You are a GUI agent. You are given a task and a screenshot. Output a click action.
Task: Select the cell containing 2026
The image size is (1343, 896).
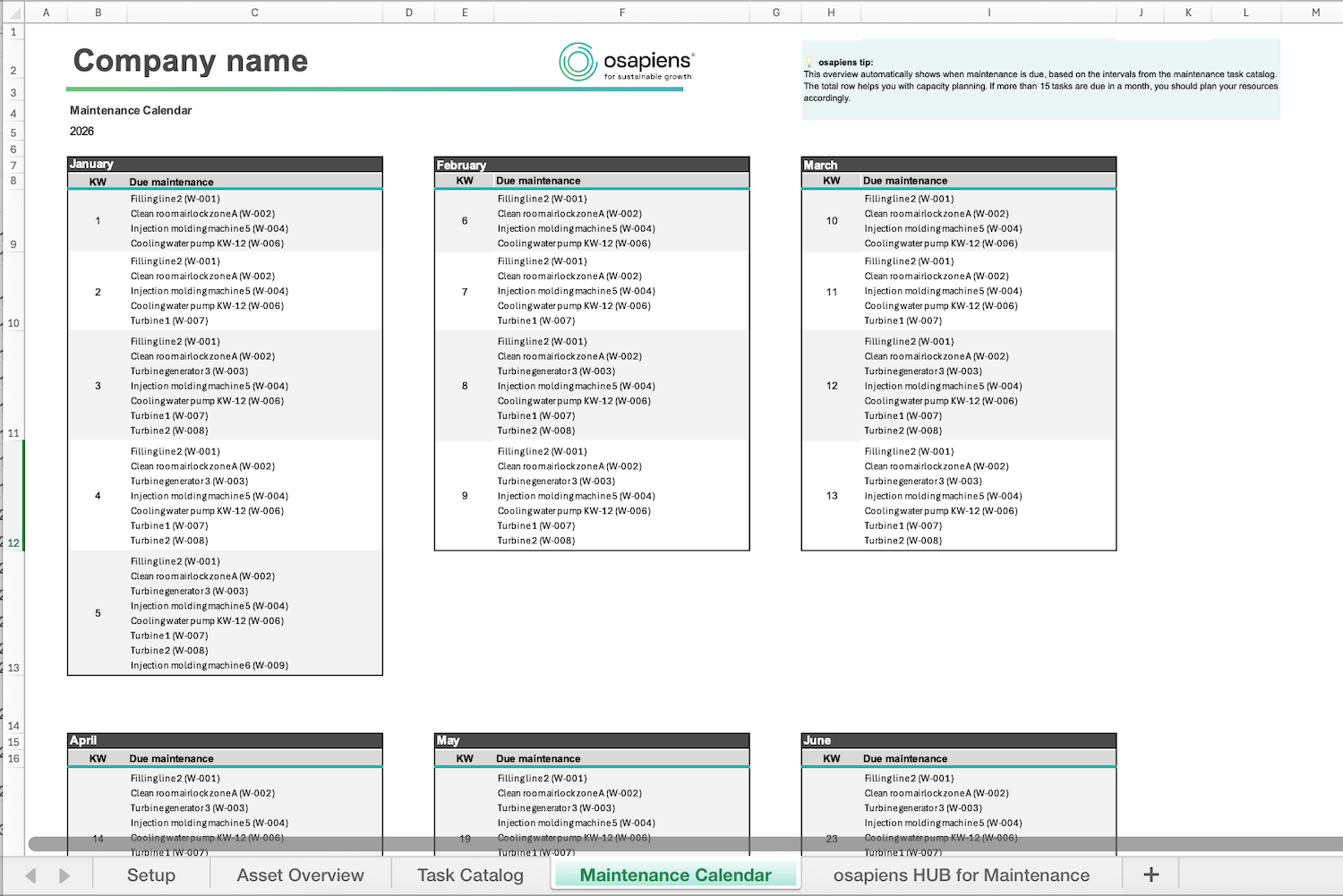[x=81, y=131]
